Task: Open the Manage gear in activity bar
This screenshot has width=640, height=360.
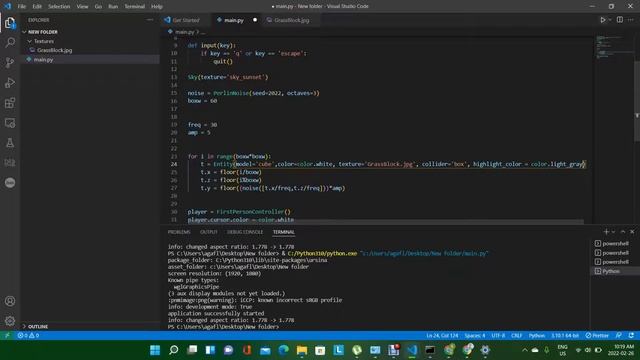Action: [10, 321]
